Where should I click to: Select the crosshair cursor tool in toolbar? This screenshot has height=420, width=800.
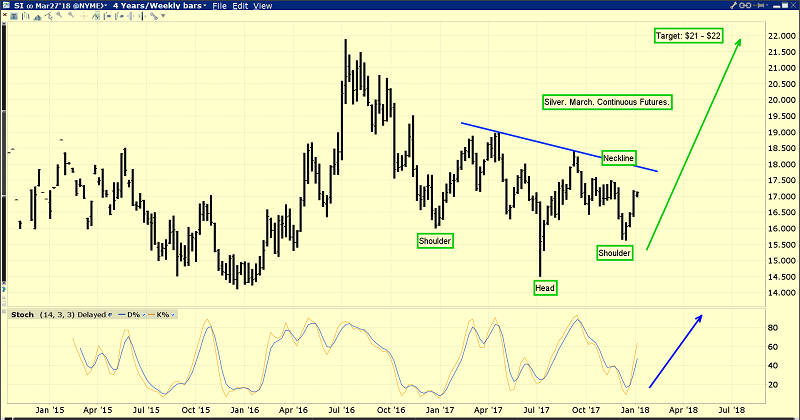click(83, 16)
